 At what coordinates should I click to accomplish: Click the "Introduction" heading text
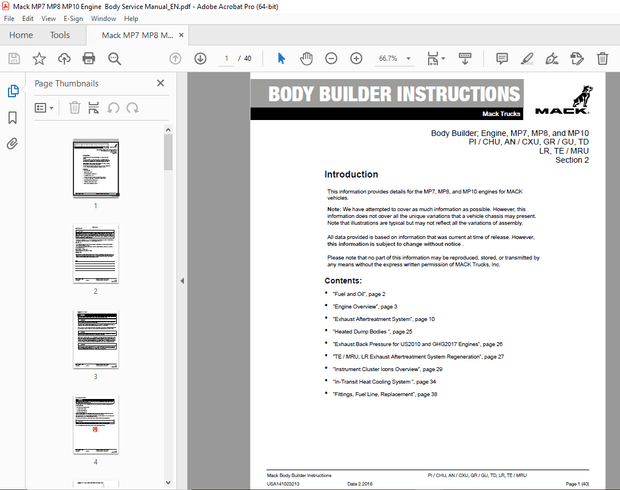pyautogui.click(x=351, y=174)
